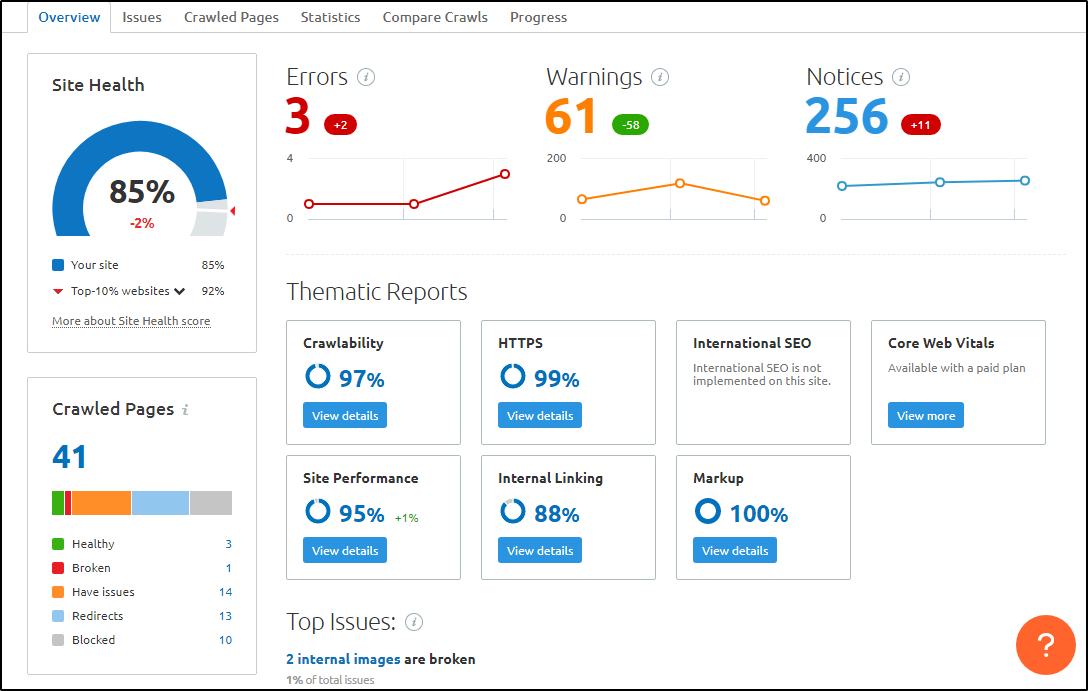Open the More about Site Health score link
Image resolution: width=1088 pixels, height=691 pixels.
tap(131, 321)
